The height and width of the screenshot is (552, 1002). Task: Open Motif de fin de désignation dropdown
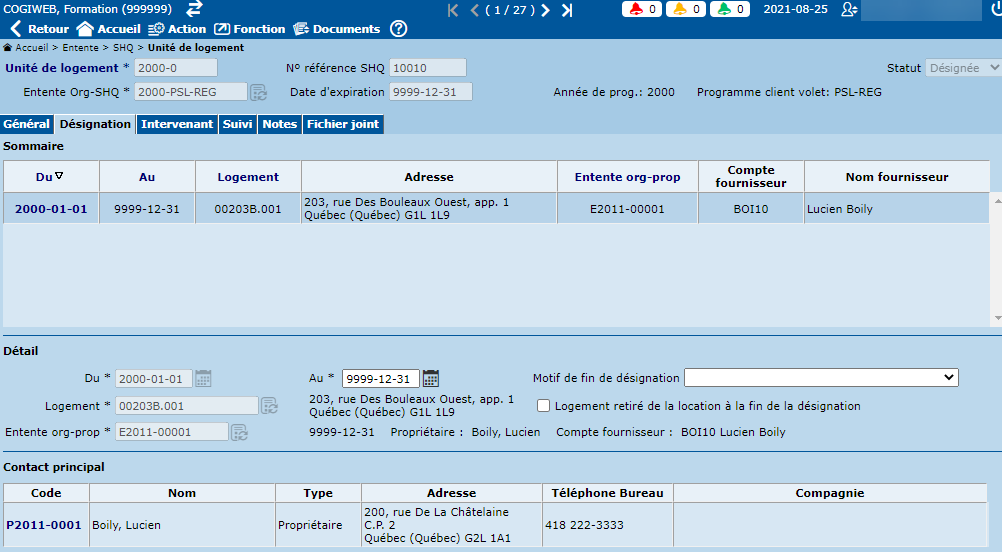coord(820,378)
